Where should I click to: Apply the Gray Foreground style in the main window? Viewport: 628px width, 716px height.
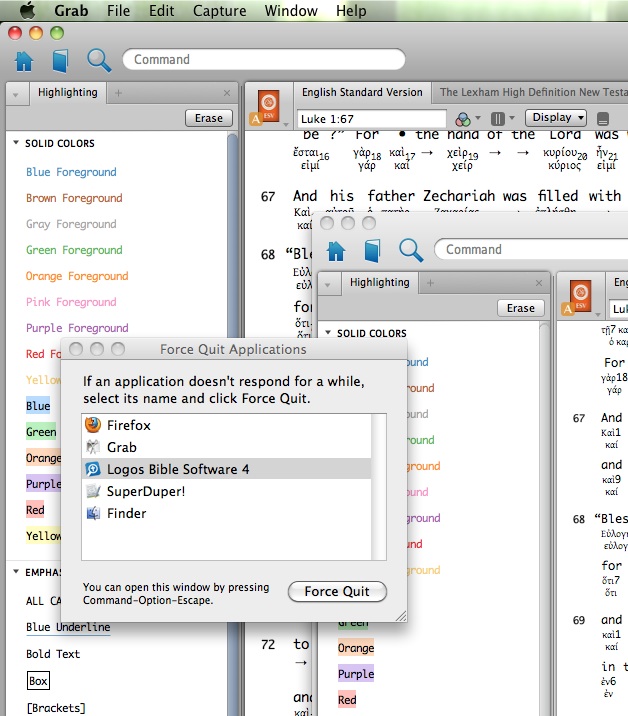click(71, 224)
